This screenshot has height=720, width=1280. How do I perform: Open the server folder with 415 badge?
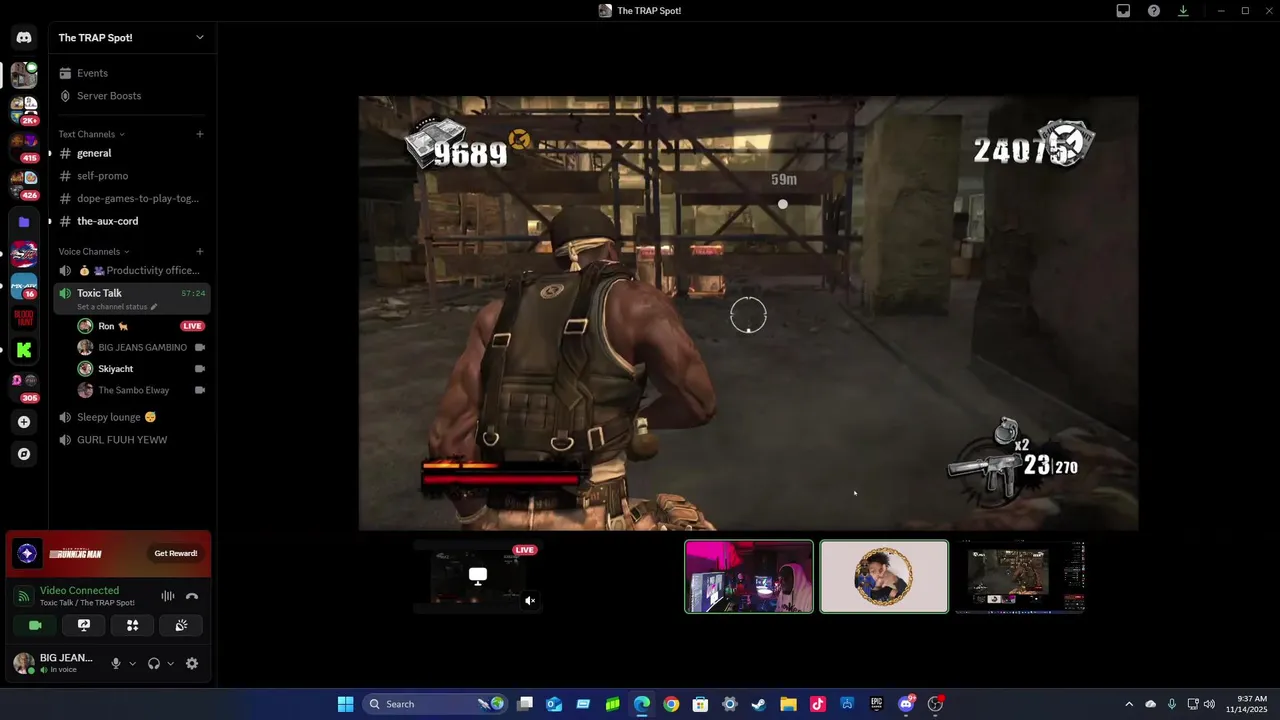24,147
